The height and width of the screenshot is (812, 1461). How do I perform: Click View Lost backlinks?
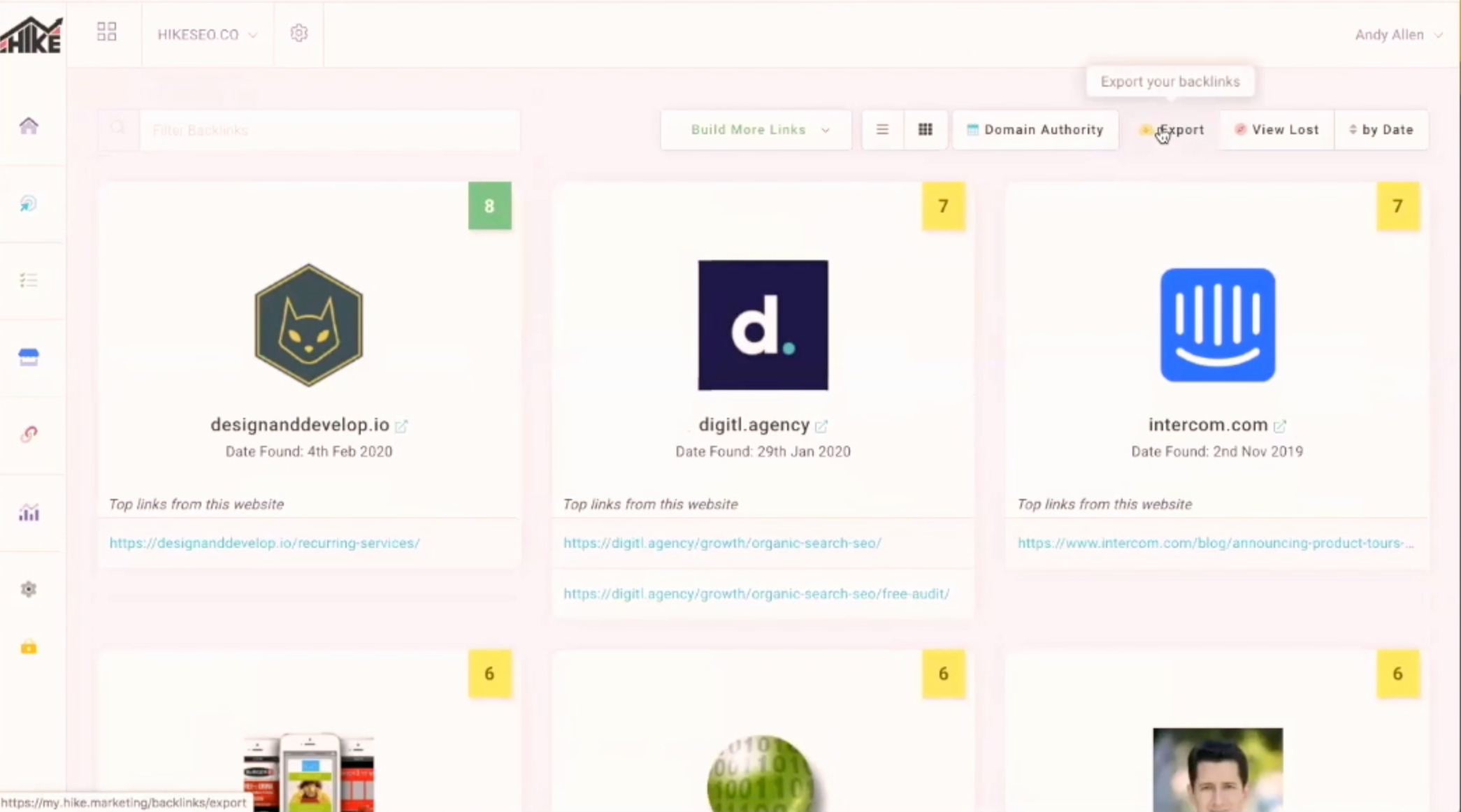click(1277, 129)
